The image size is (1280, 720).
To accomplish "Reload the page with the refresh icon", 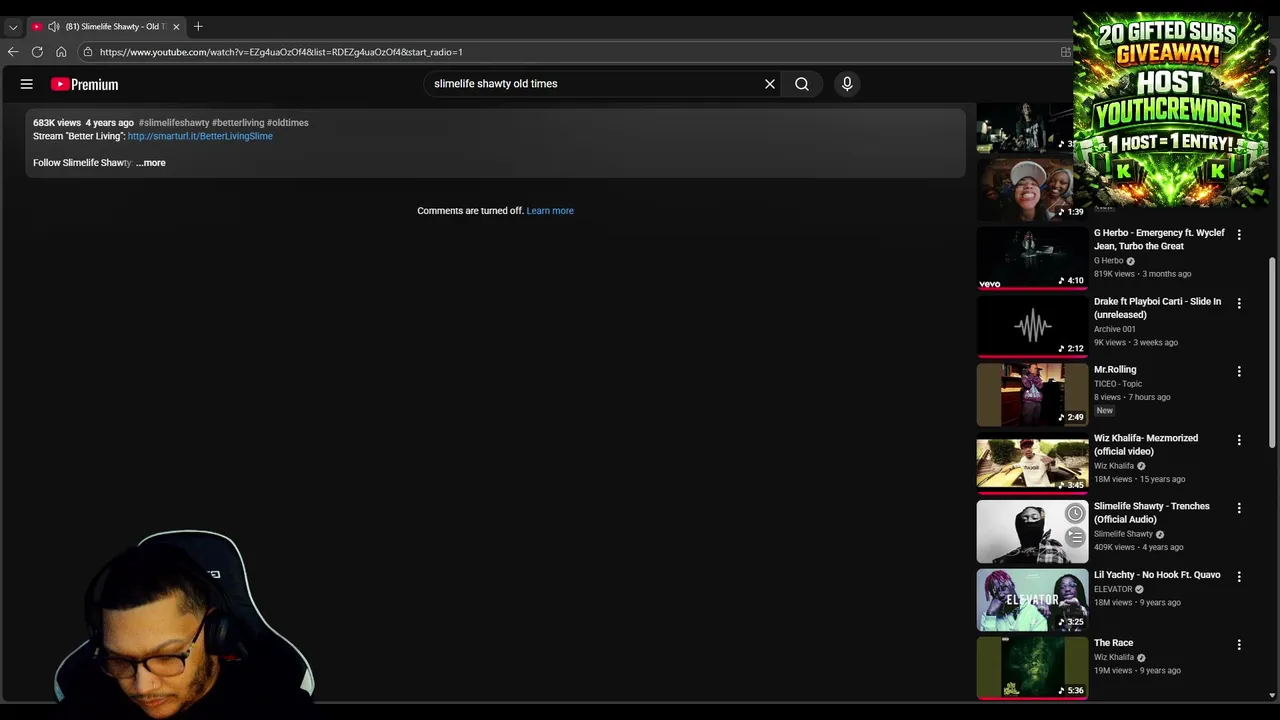I will [x=37, y=52].
